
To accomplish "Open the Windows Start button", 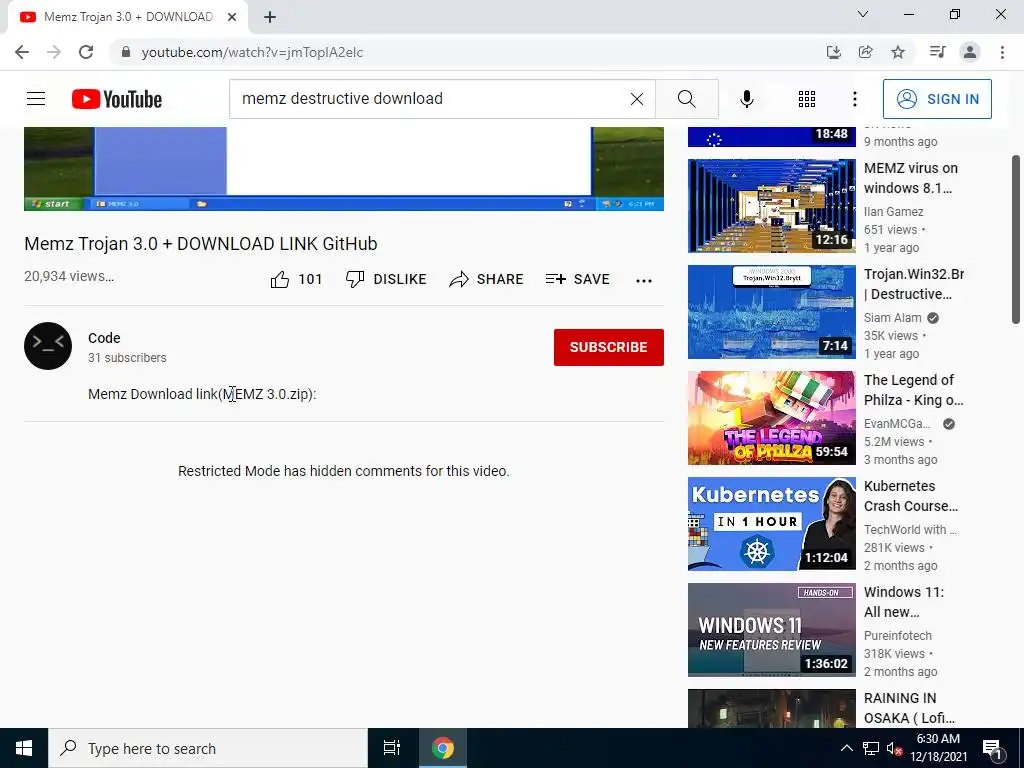I will [24, 748].
